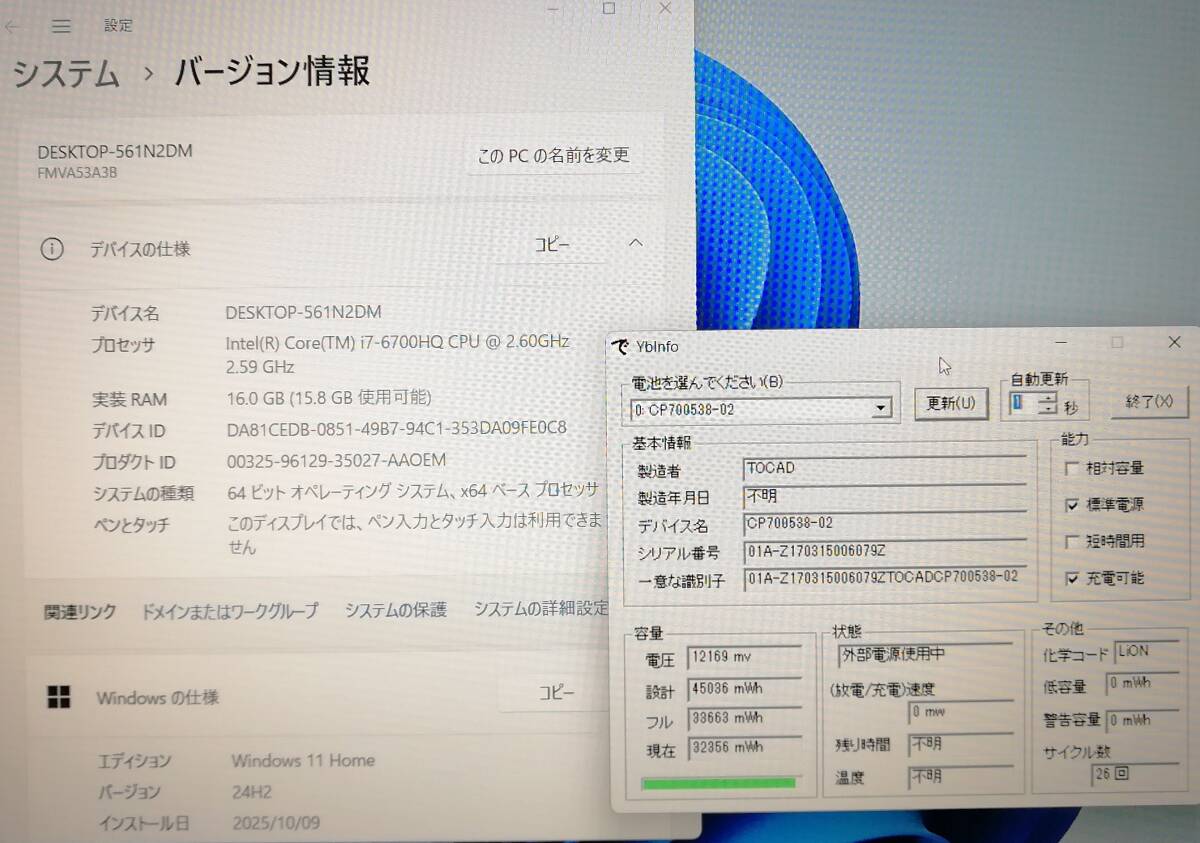
Task: Click the デバイス名 value DESKTOP-561N2DM
Action: [x=303, y=312]
